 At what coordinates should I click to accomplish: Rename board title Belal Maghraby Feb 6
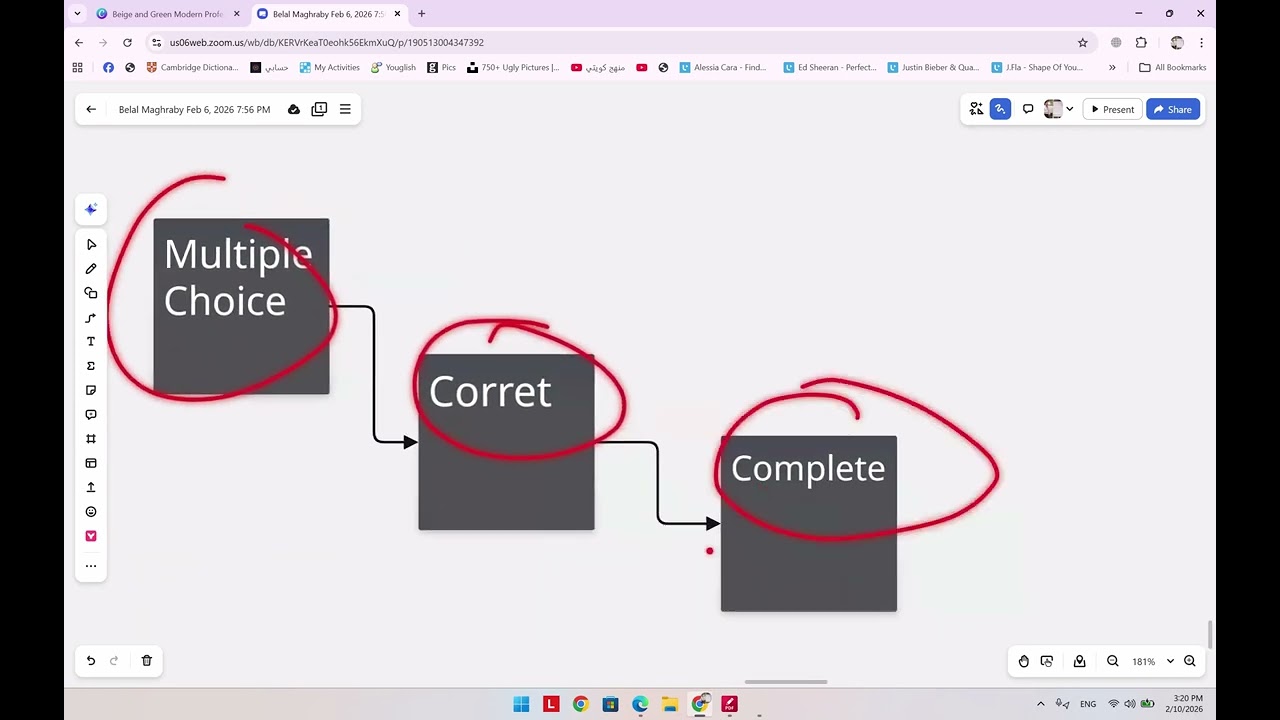(x=194, y=109)
